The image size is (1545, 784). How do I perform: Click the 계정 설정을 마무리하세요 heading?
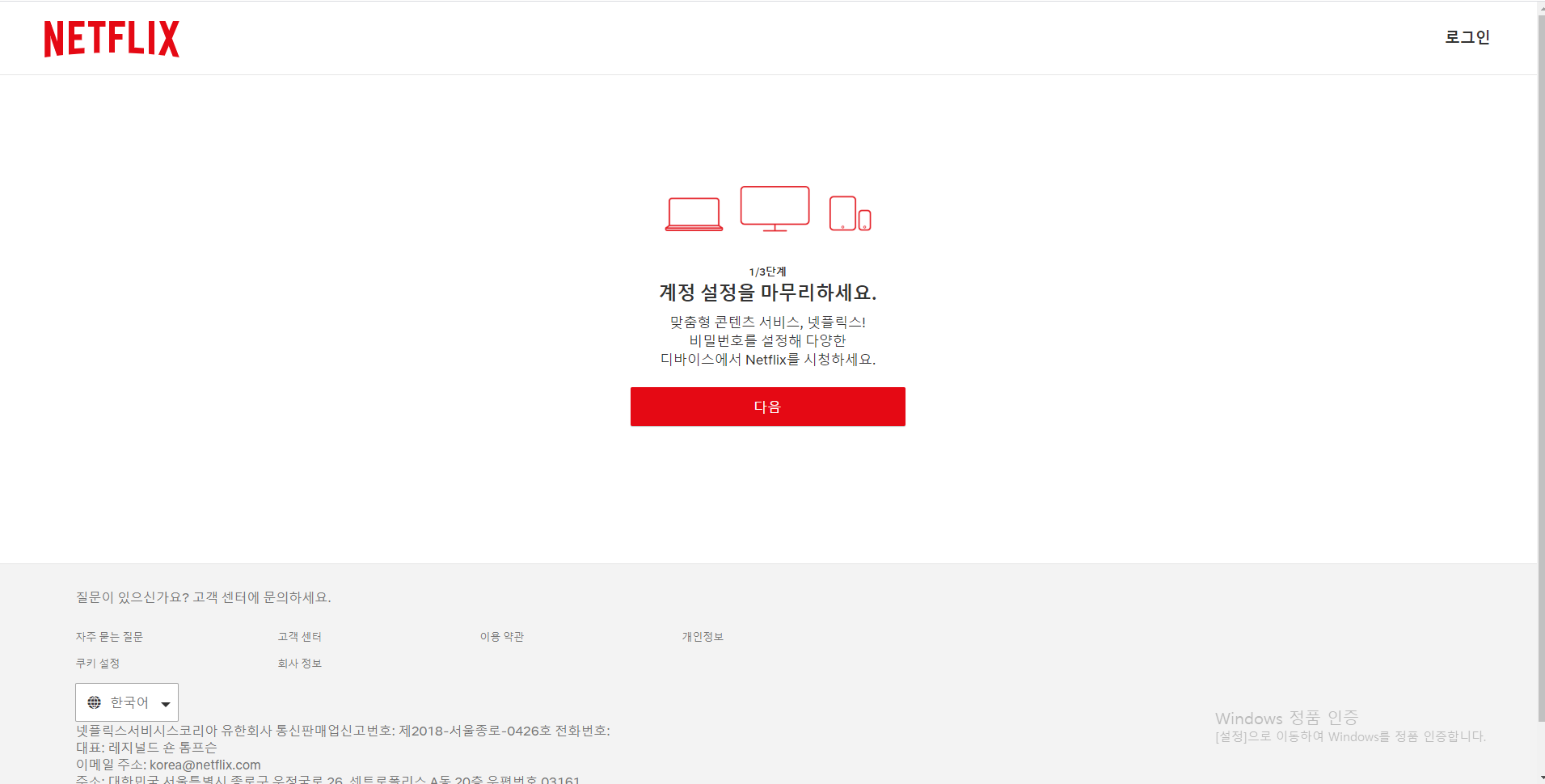click(767, 292)
